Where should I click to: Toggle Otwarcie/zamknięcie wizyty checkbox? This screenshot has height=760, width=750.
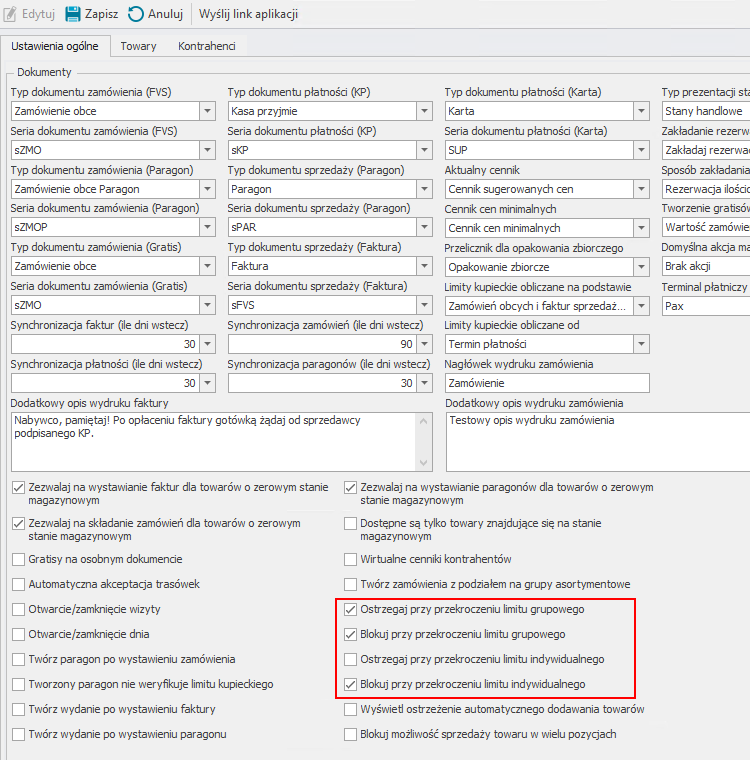19,609
